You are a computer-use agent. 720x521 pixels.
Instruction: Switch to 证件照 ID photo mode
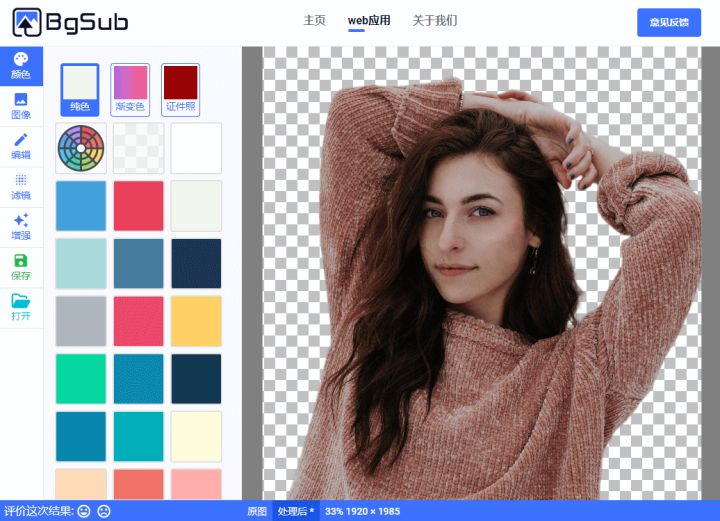pos(180,90)
